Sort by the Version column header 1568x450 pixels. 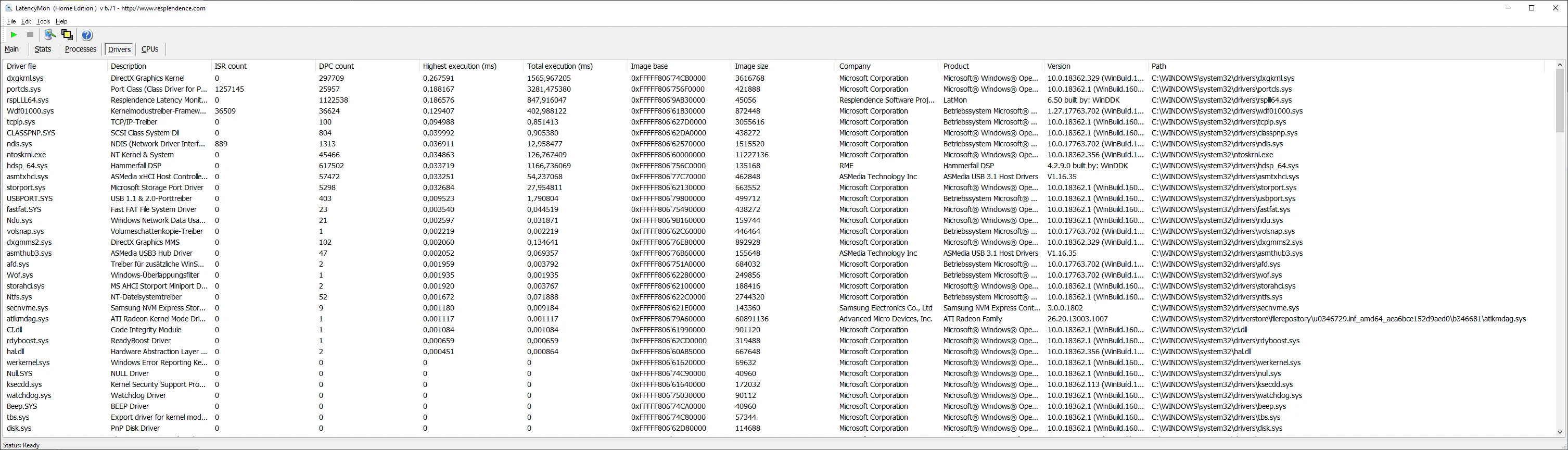1095,66
